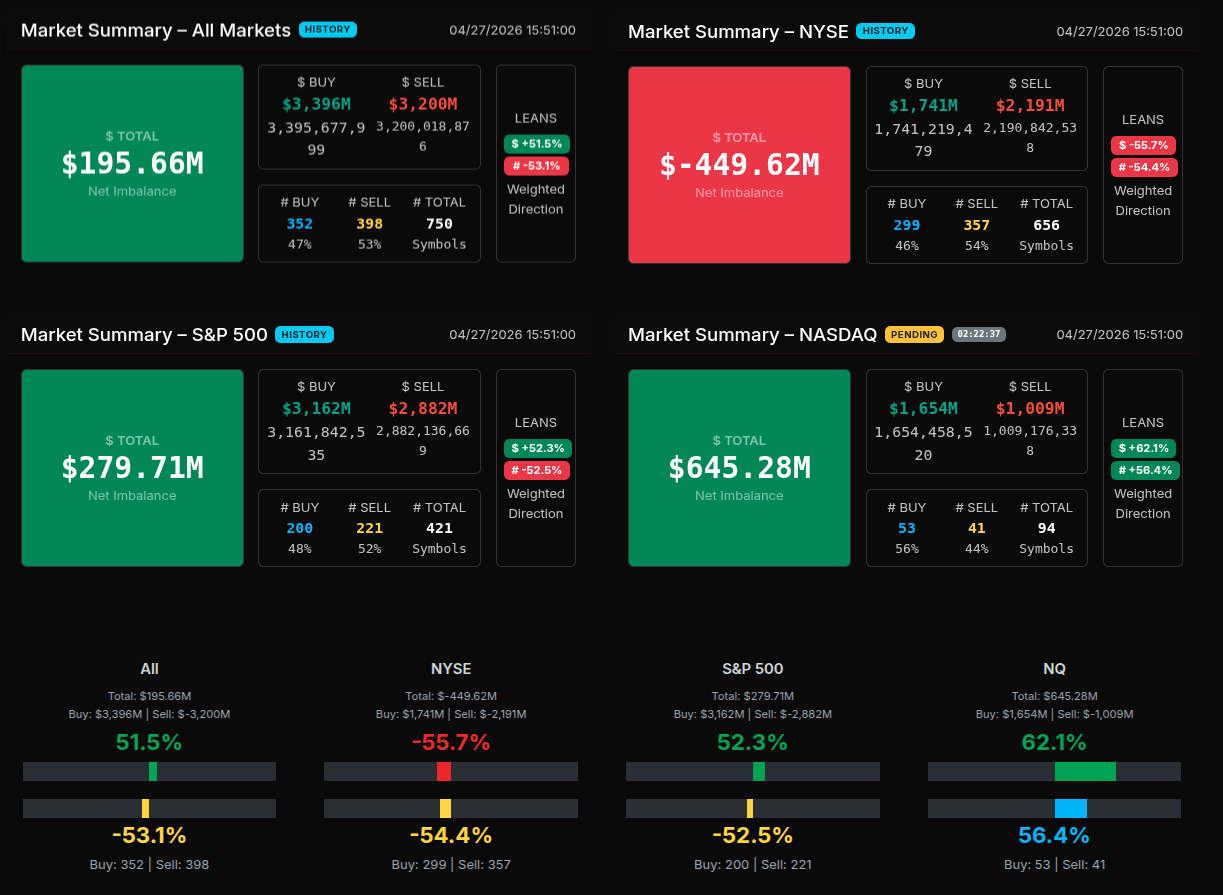
Task: Click the blue 56.4% NQ count bar
Action: click(1070, 808)
